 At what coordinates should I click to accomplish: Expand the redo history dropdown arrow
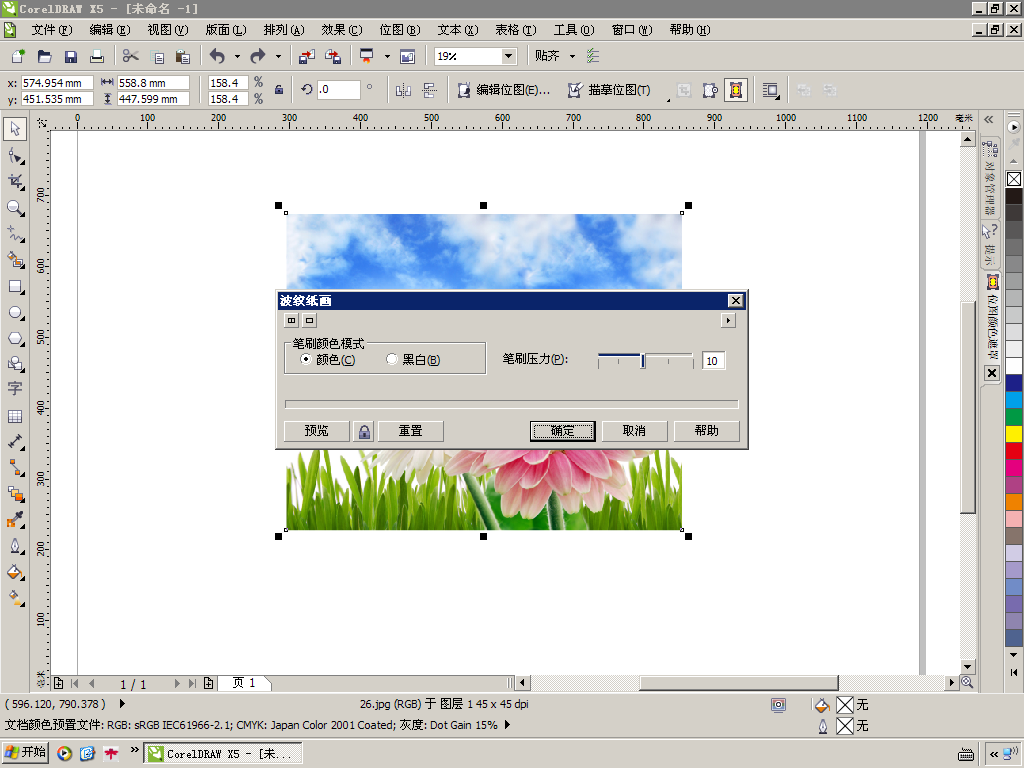(278, 56)
